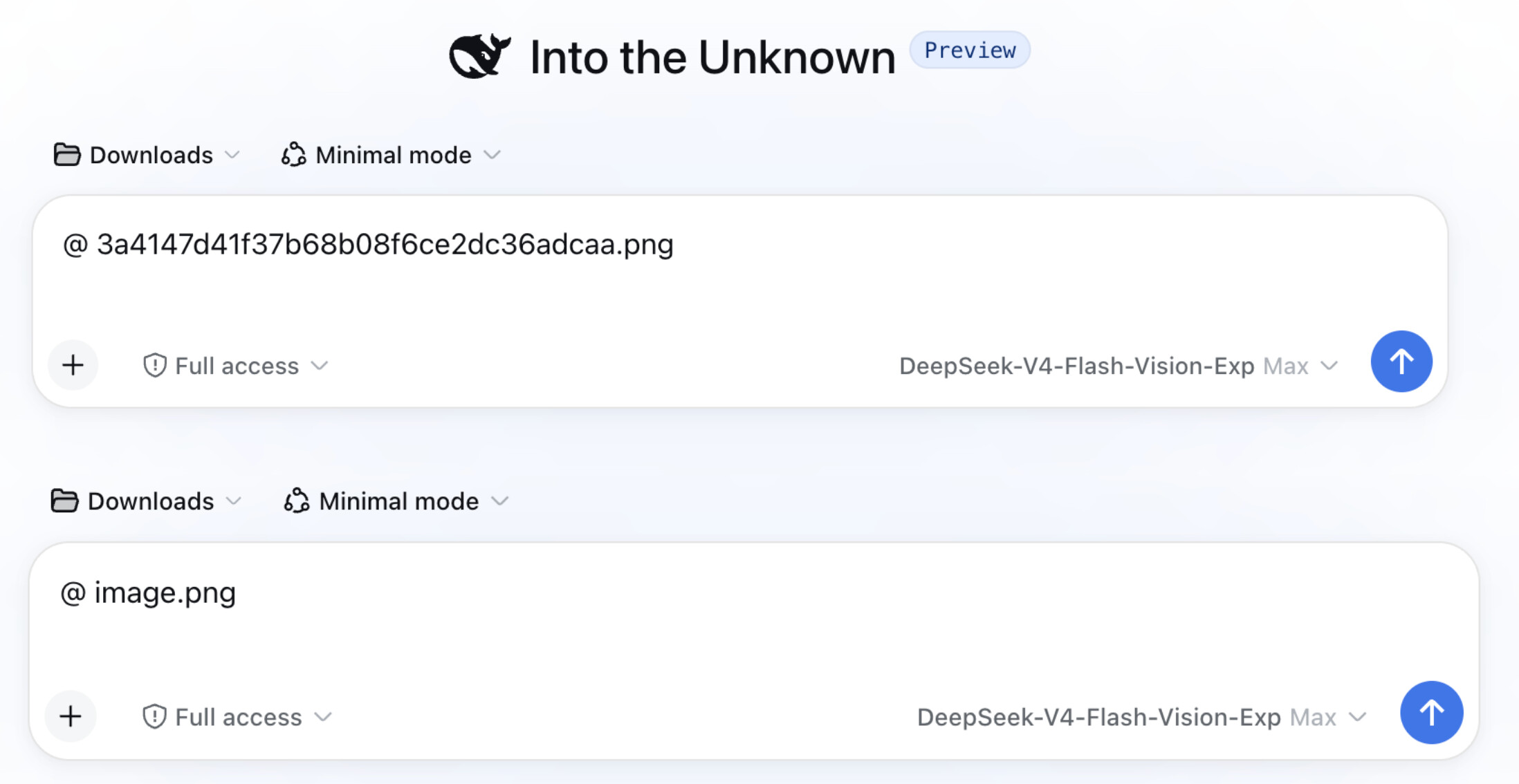
Task: Open the lower Downloads folder dropdown
Action: pyautogui.click(x=147, y=501)
